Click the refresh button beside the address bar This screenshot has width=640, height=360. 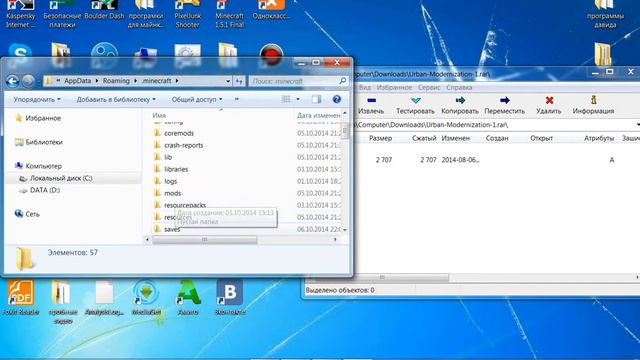click(239, 81)
